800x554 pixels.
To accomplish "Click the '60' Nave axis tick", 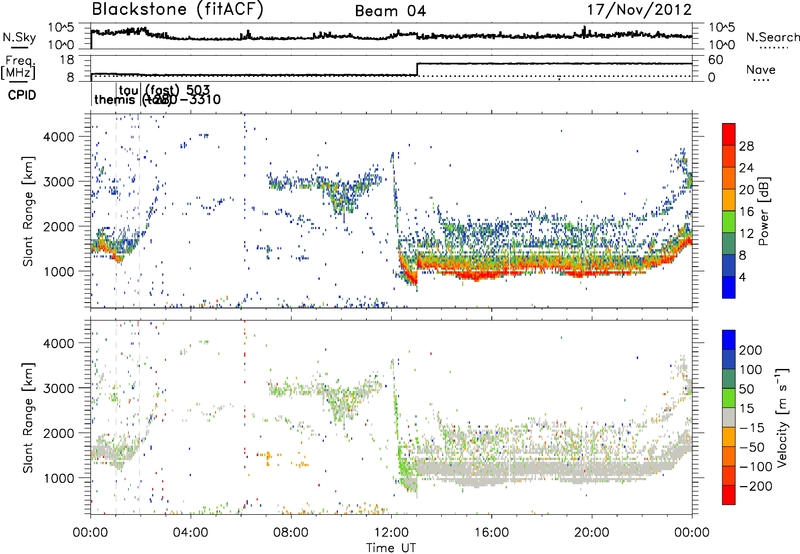I will 715,60.
